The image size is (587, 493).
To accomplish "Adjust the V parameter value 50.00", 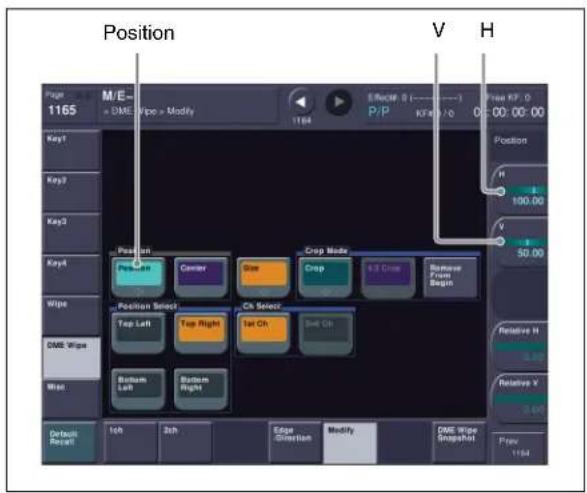I will [x=520, y=241].
